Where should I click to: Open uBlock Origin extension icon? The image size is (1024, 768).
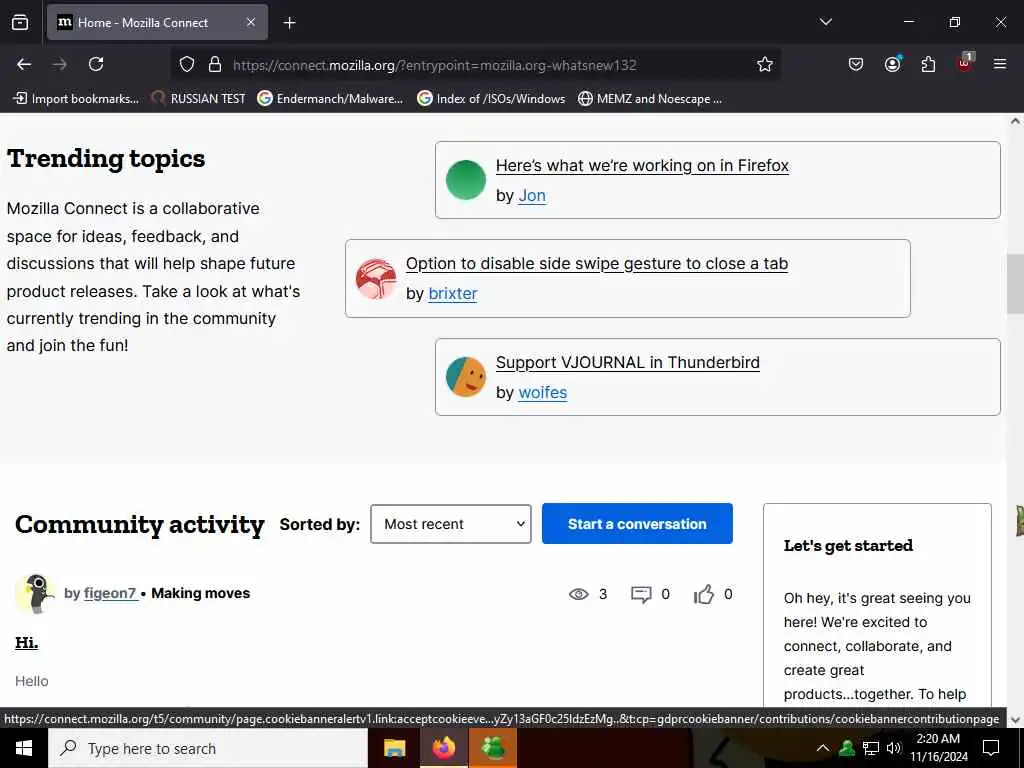965,63
